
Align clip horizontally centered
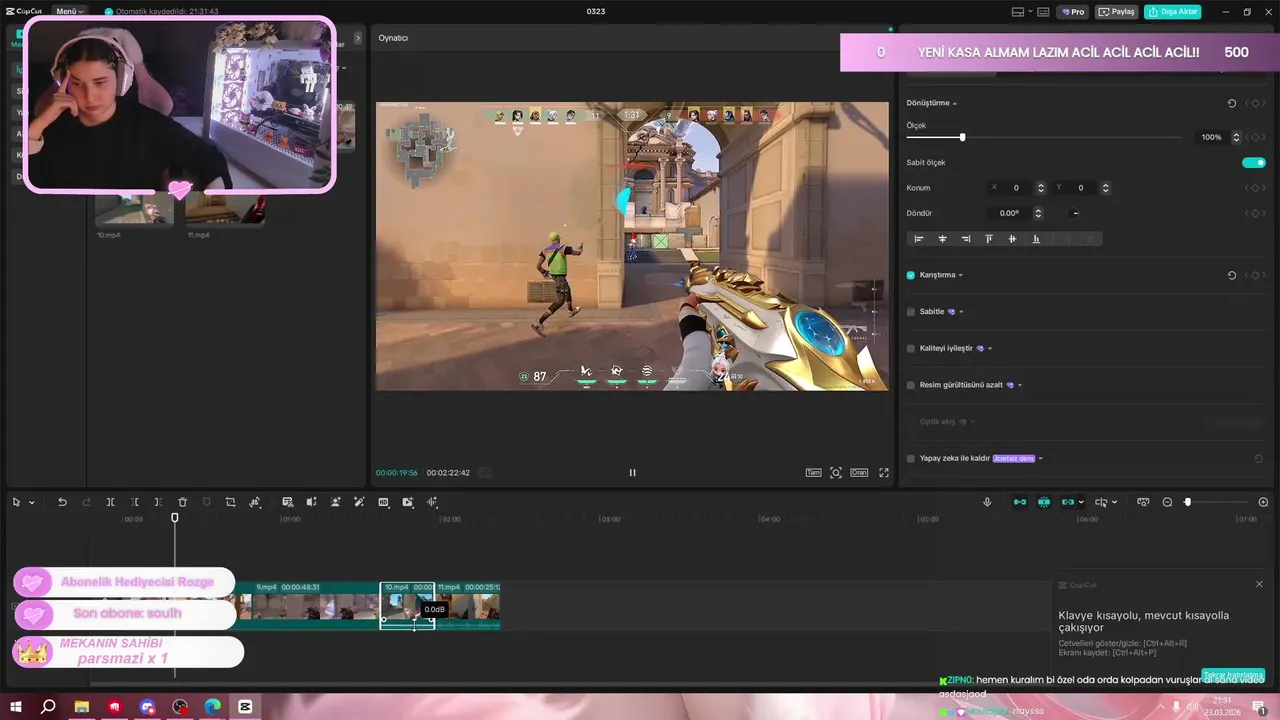942,239
